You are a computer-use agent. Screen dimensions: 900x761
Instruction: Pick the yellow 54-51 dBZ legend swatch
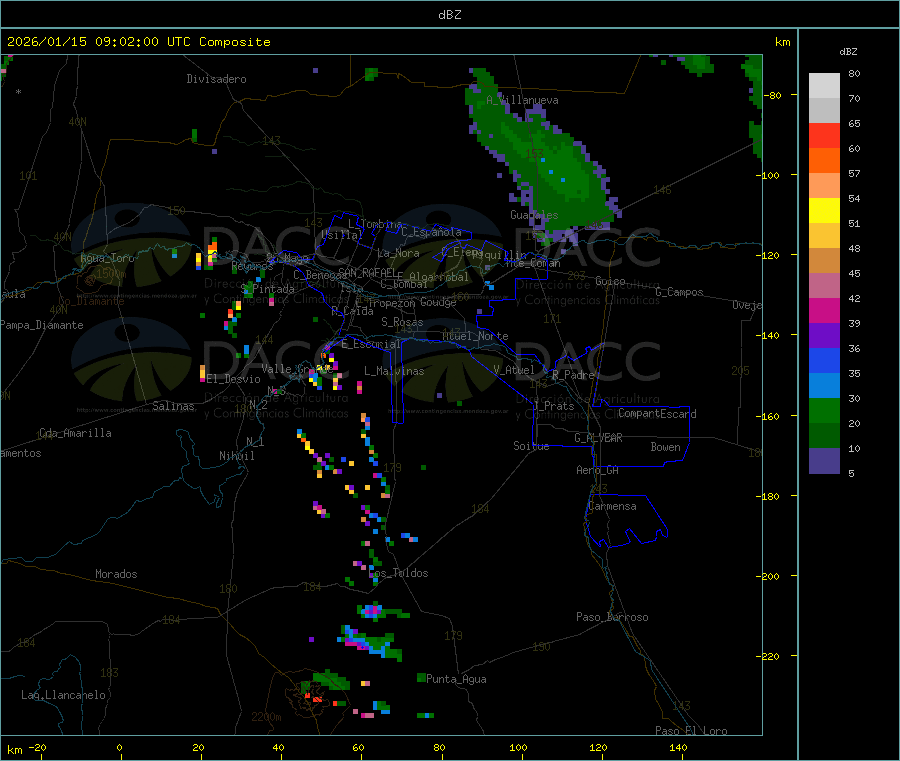pos(824,211)
